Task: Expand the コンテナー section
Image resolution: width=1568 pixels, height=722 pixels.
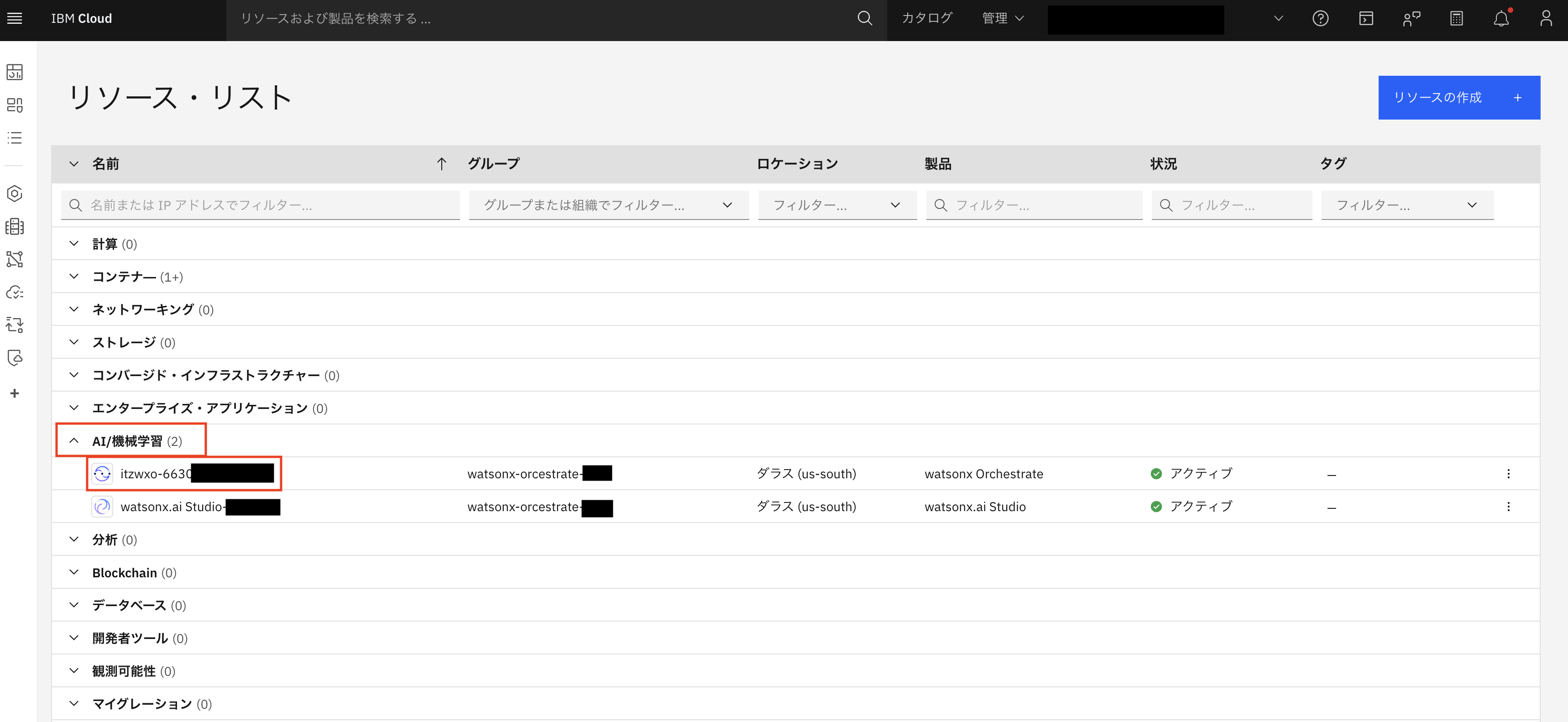Action: [x=74, y=277]
